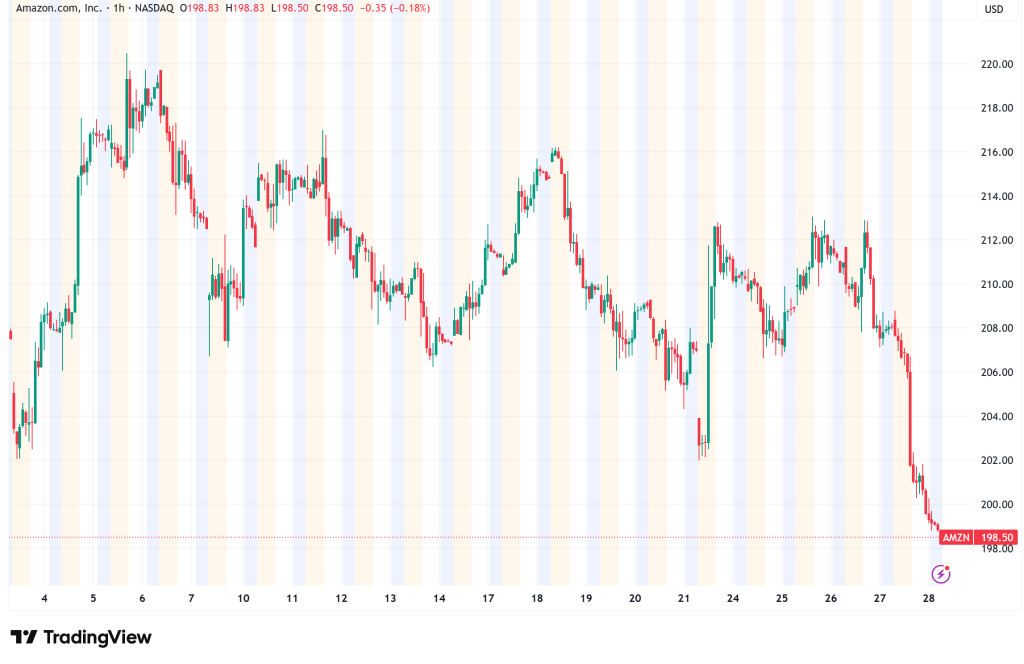Screen dimensions: 1024x664
Task: Click date 18 on the time axis
Action: (537, 599)
